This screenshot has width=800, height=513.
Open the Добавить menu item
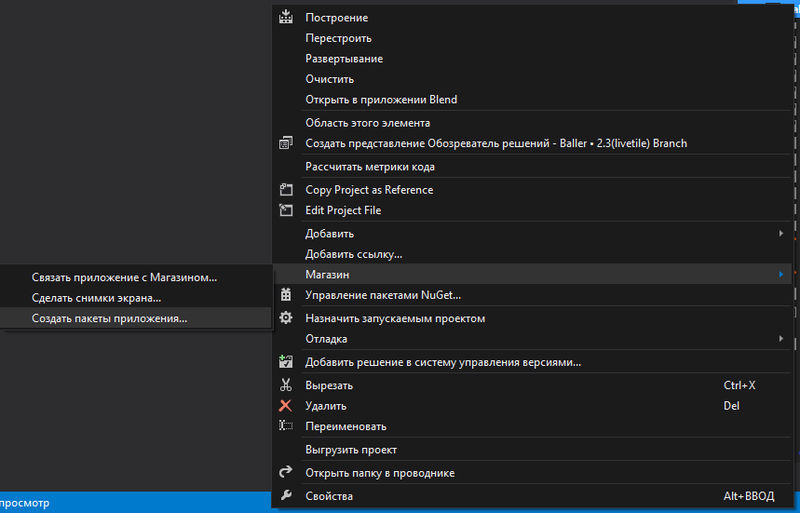(x=532, y=233)
